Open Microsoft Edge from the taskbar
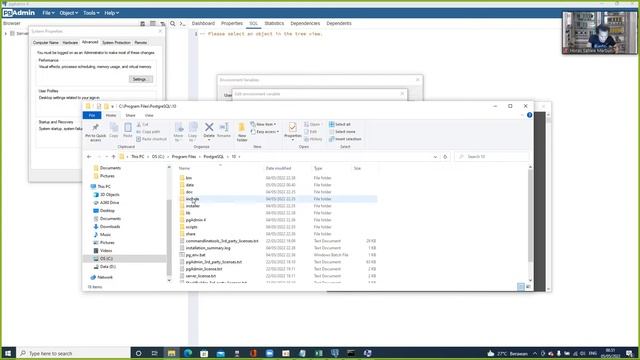Viewport: 640px width, 360px height. click(188, 353)
